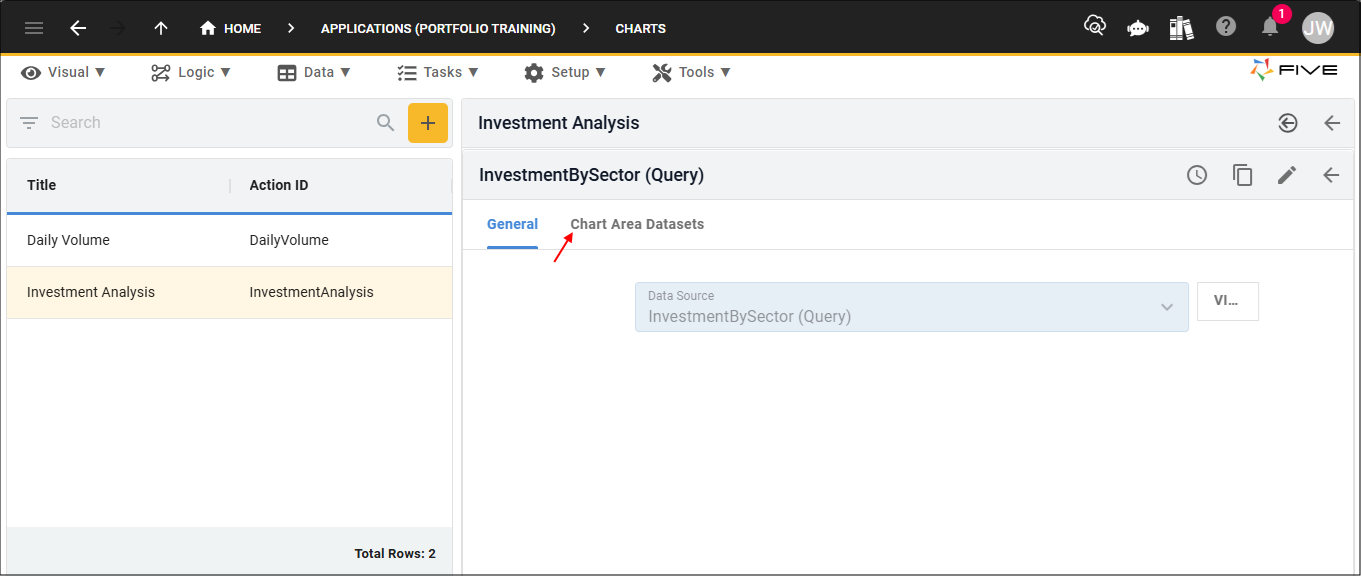Screen dimensions: 1361x576
Task: Click the filter icon in search bar
Action: tap(29, 123)
